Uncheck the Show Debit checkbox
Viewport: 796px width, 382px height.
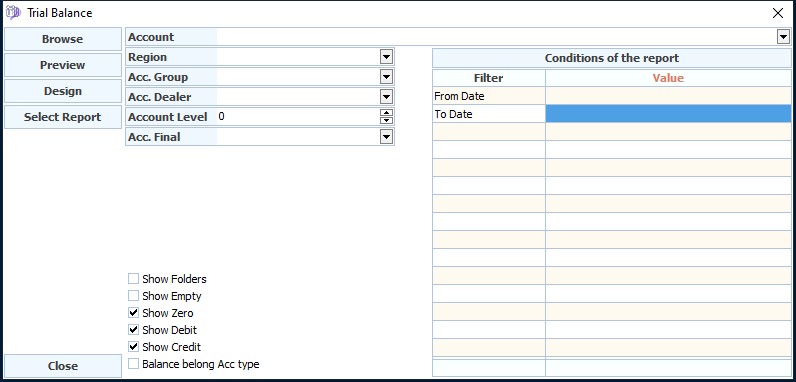[134, 330]
